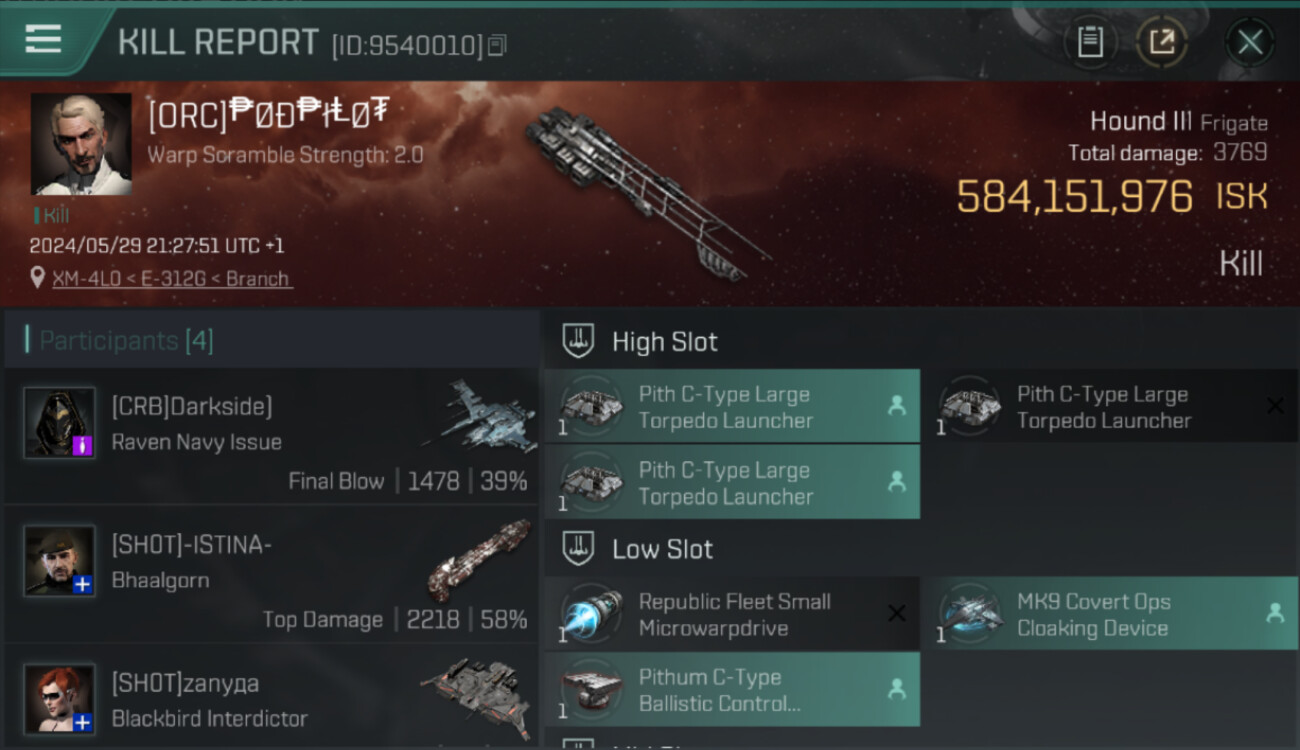Screen dimensions: 1300x750
Task: Select zanyда Blackbird Interdictor participant
Action: 271,697
